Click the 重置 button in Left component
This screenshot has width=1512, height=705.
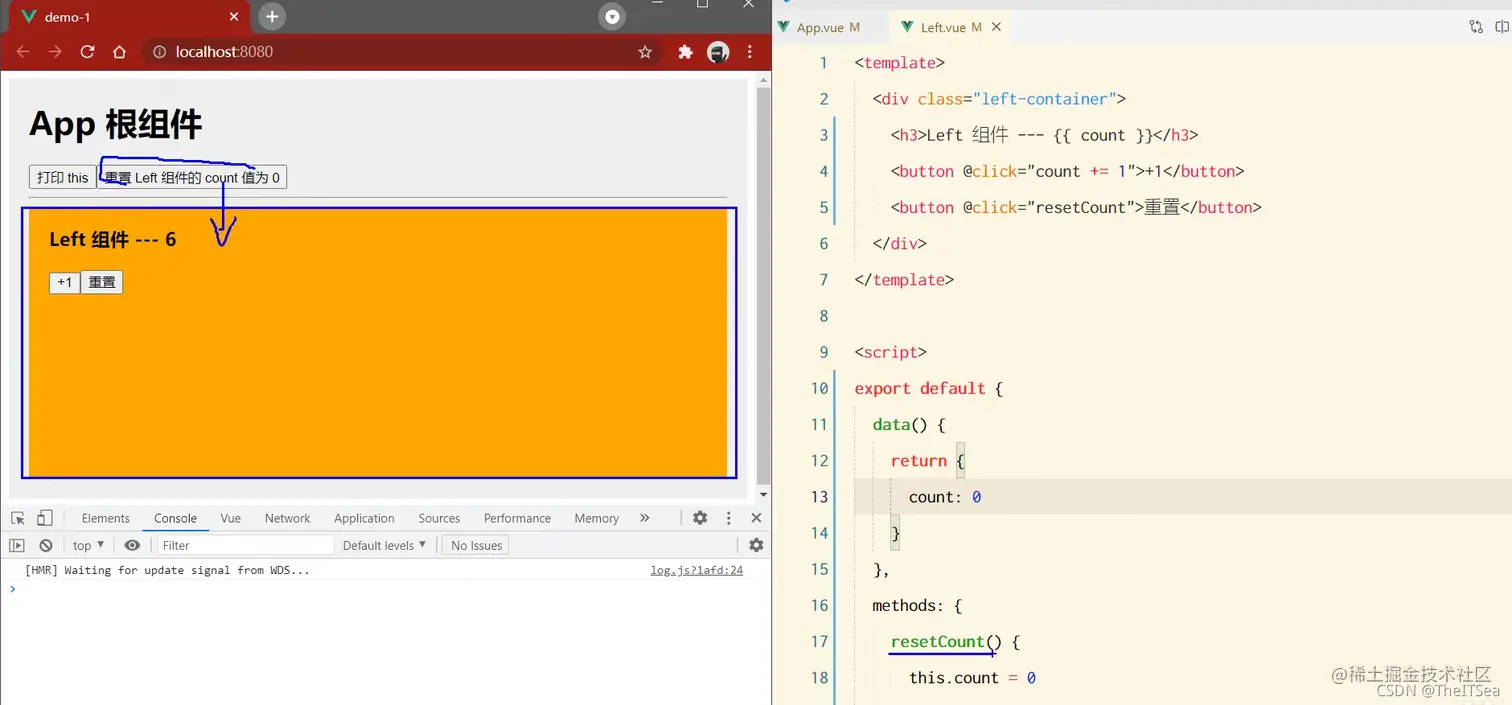(x=102, y=282)
